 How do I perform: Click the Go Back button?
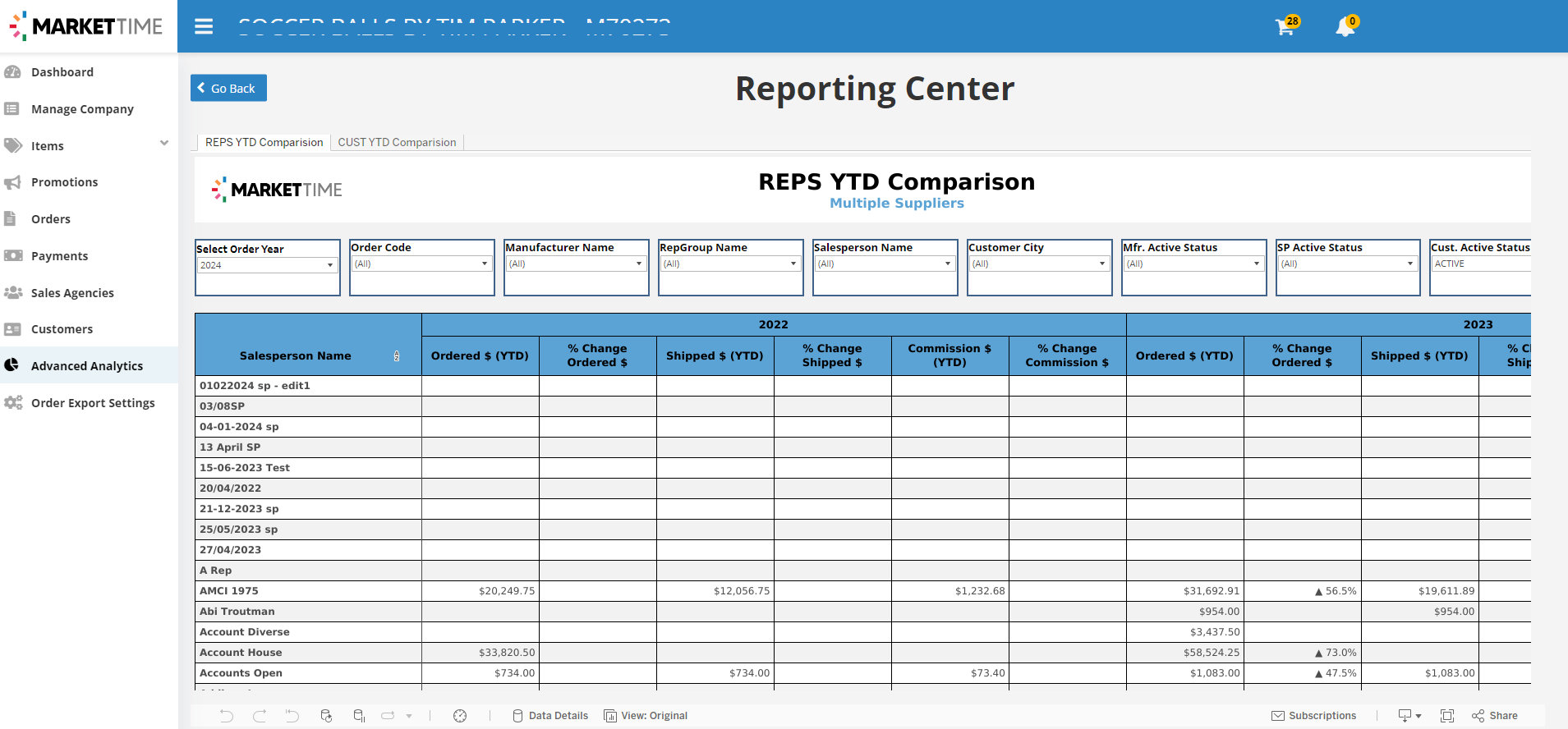[228, 88]
